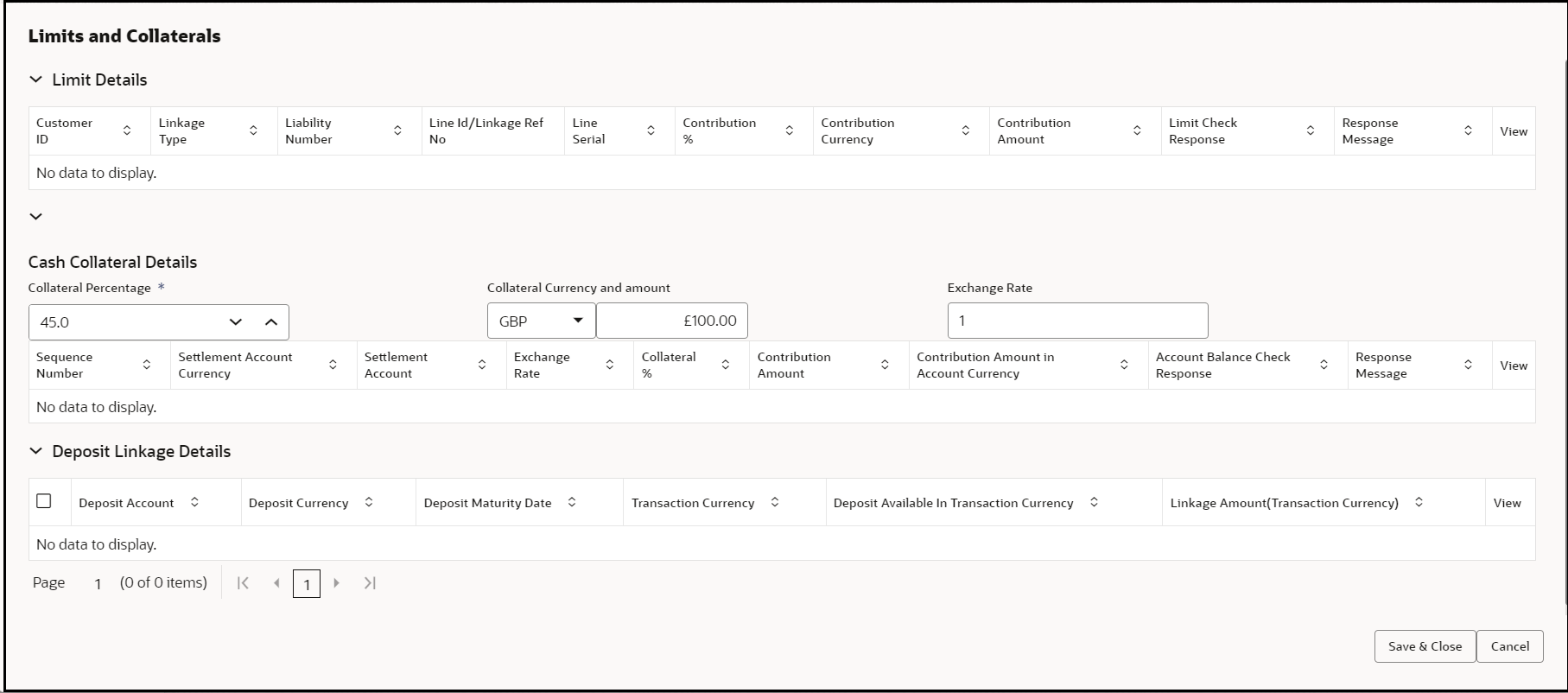The width and height of the screenshot is (1568, 693).
Task: Go to last page of deposits
Action: (370, 583)
